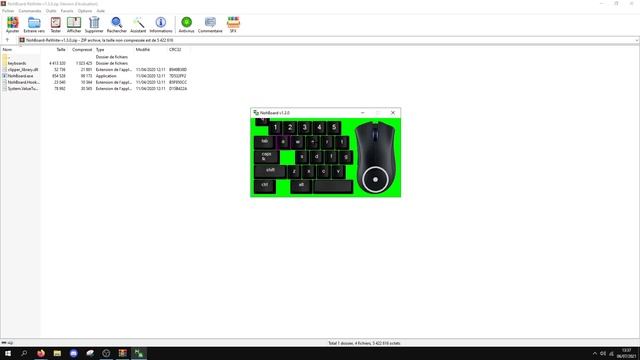This screenshot has width=640, height=360.
Task: Click the Ajouter toolbar icon in WinRAR
Action: point(12,24)
